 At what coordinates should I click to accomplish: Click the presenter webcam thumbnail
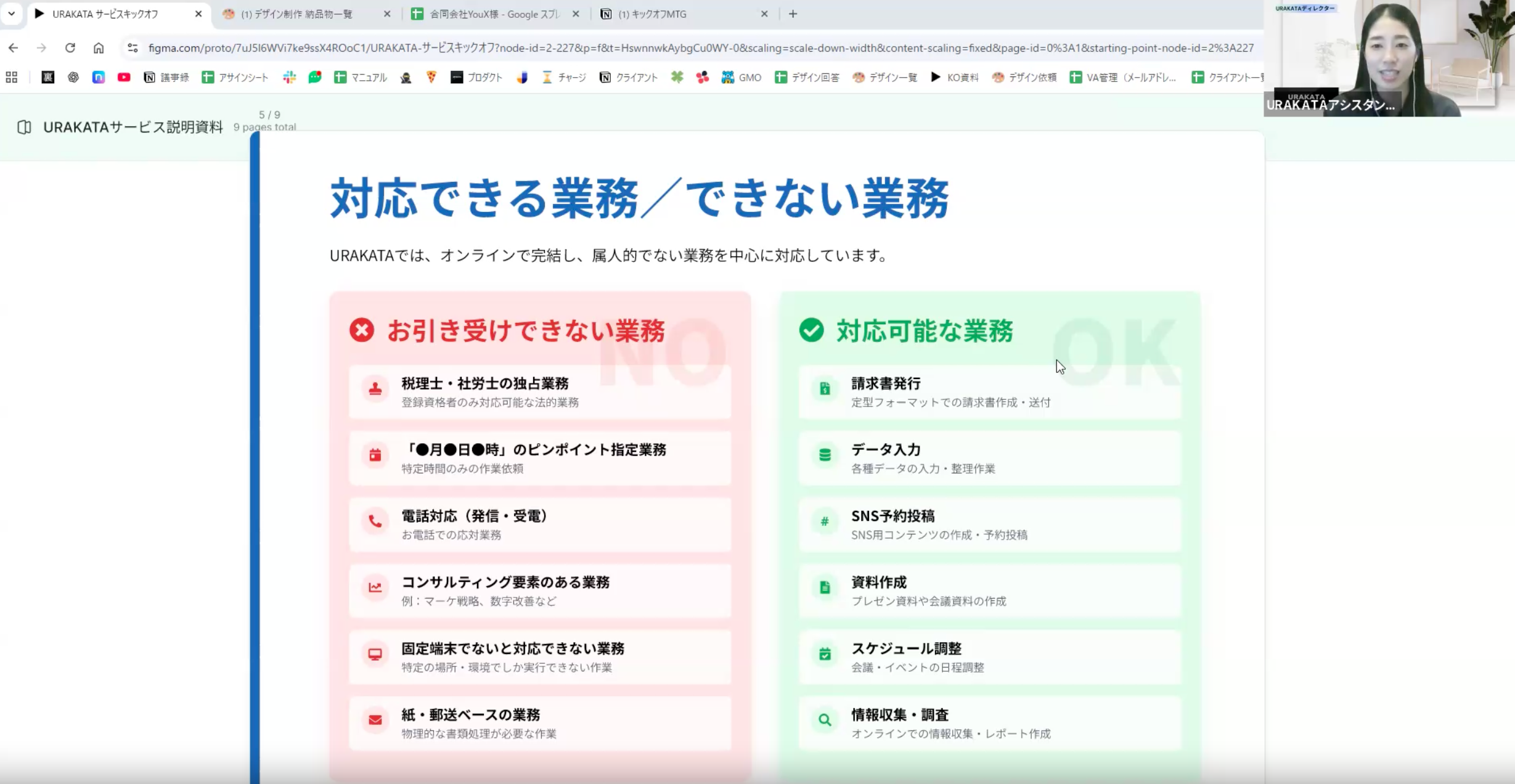[1389, 59]
